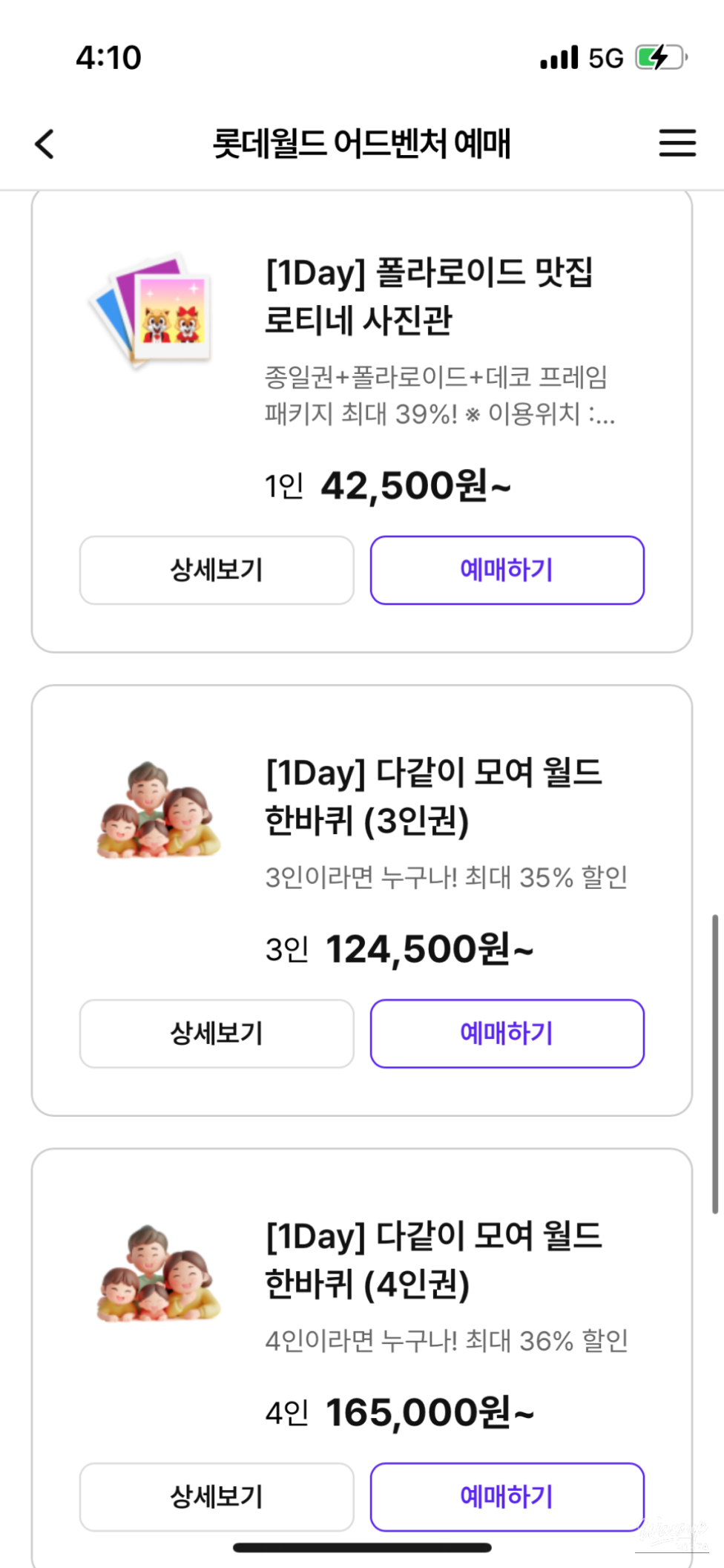Open the 다같이 모여 월드 한바퀴 (3인권) title
This screenshot has height=1568, width=724.
pos(433,796)
